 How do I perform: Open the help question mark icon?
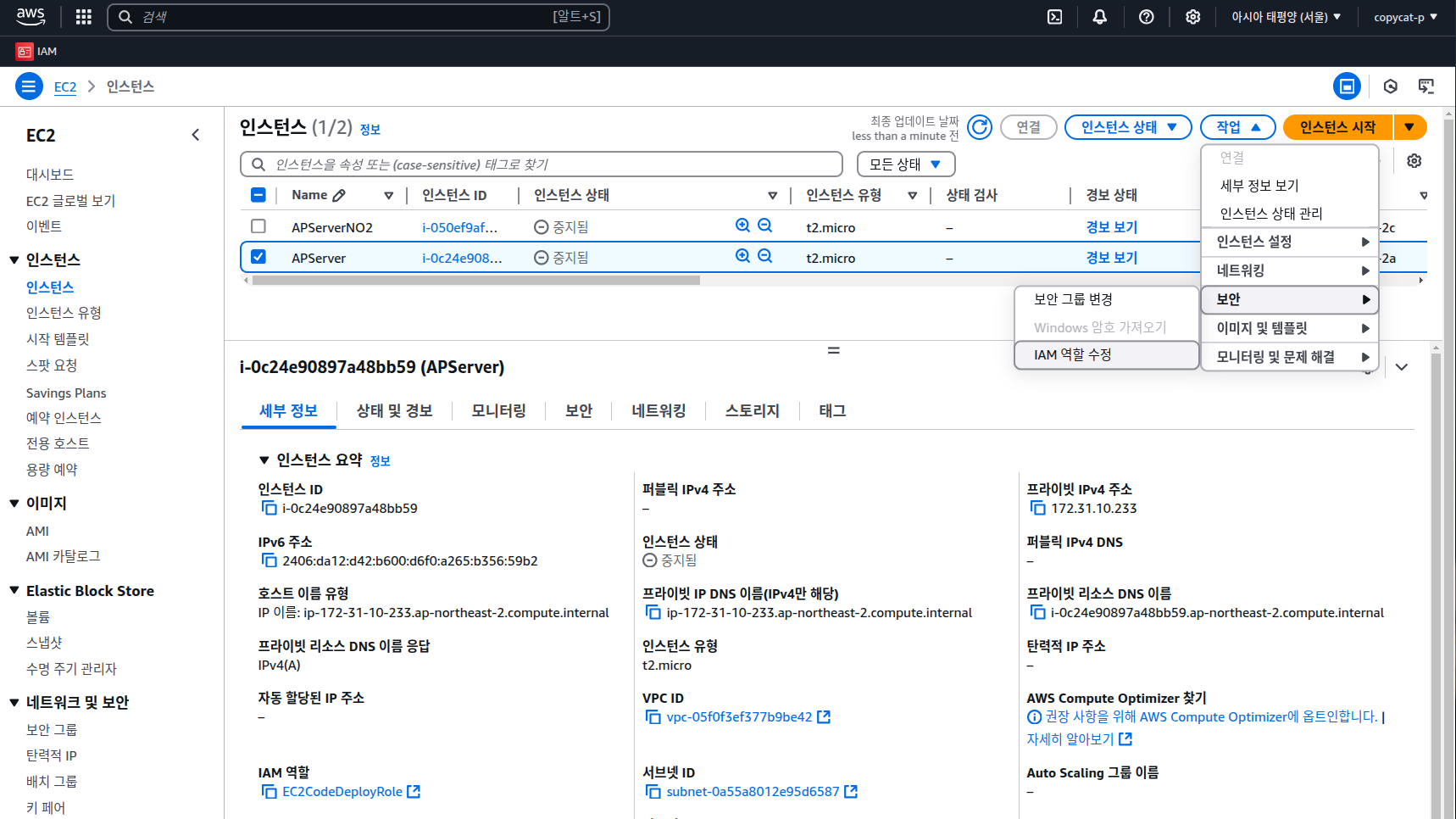pos(1146,17)
